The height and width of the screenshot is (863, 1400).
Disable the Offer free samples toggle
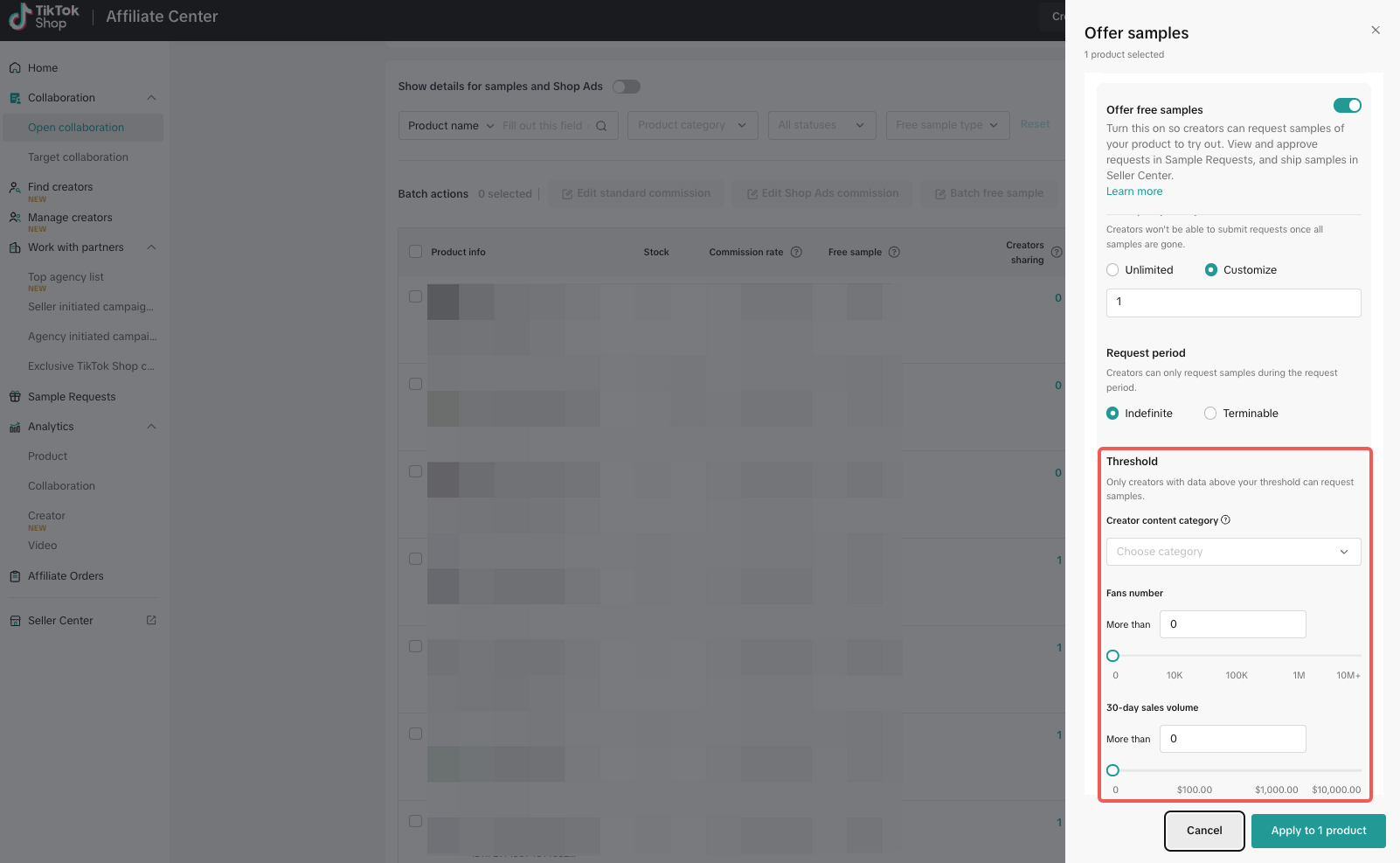click(1347, 106)
